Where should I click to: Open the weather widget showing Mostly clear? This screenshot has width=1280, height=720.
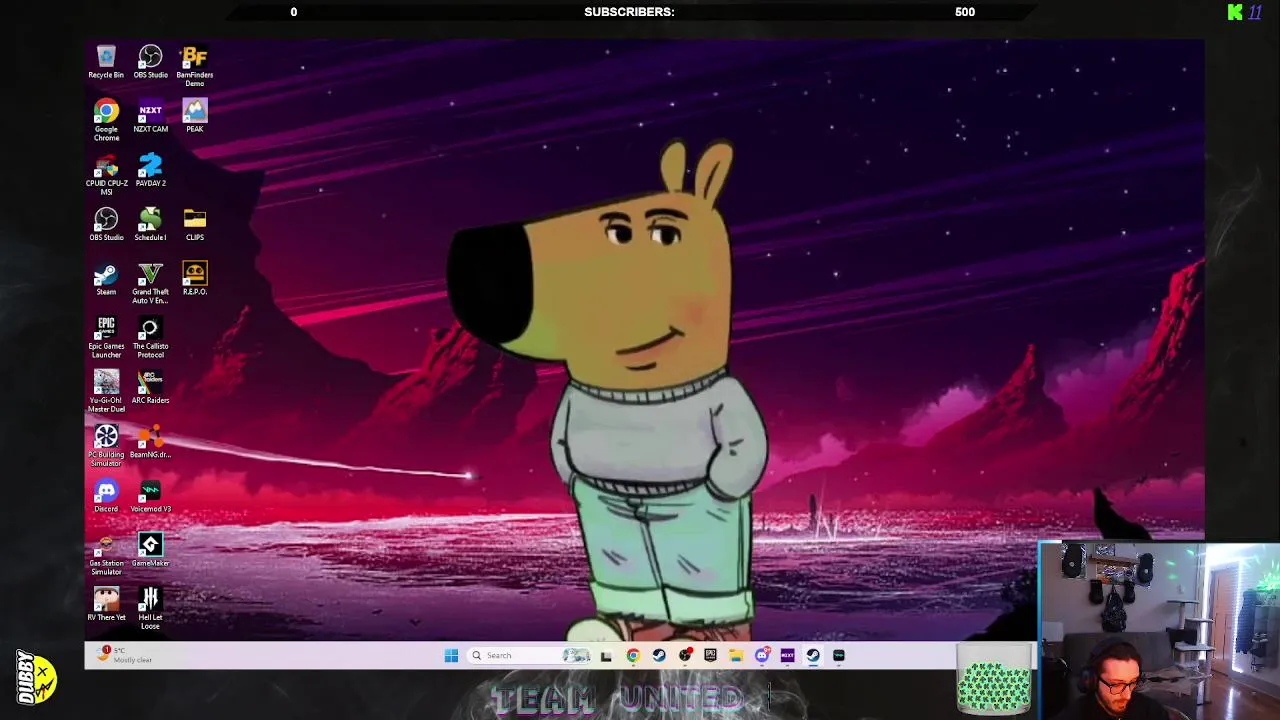click(x=124, y=655)
